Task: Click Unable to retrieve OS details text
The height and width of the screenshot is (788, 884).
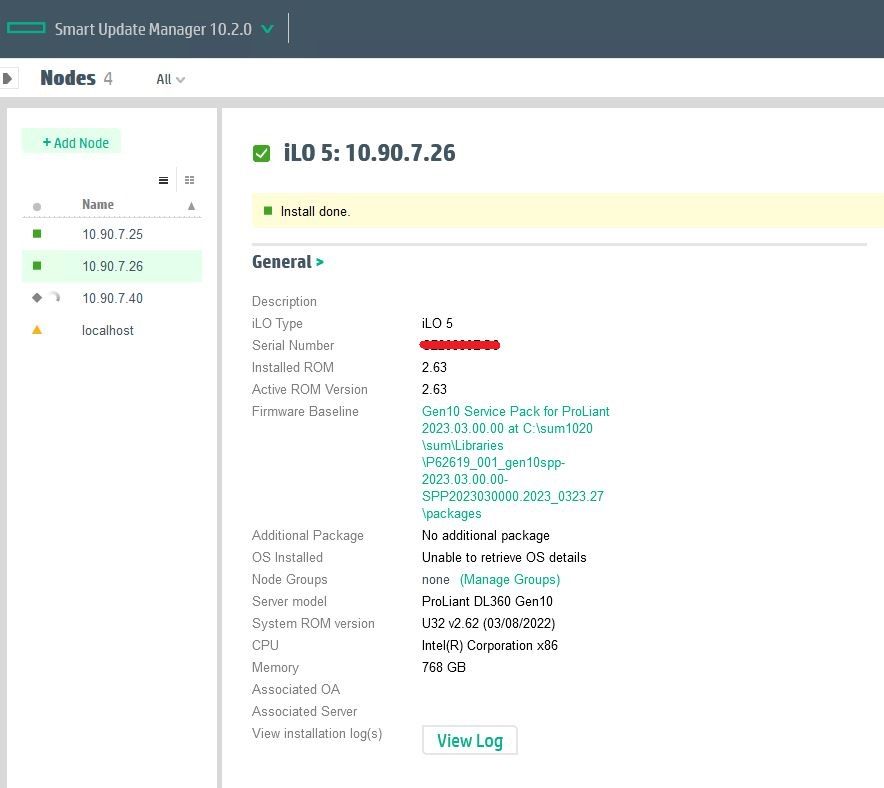Action: [504, 557]
